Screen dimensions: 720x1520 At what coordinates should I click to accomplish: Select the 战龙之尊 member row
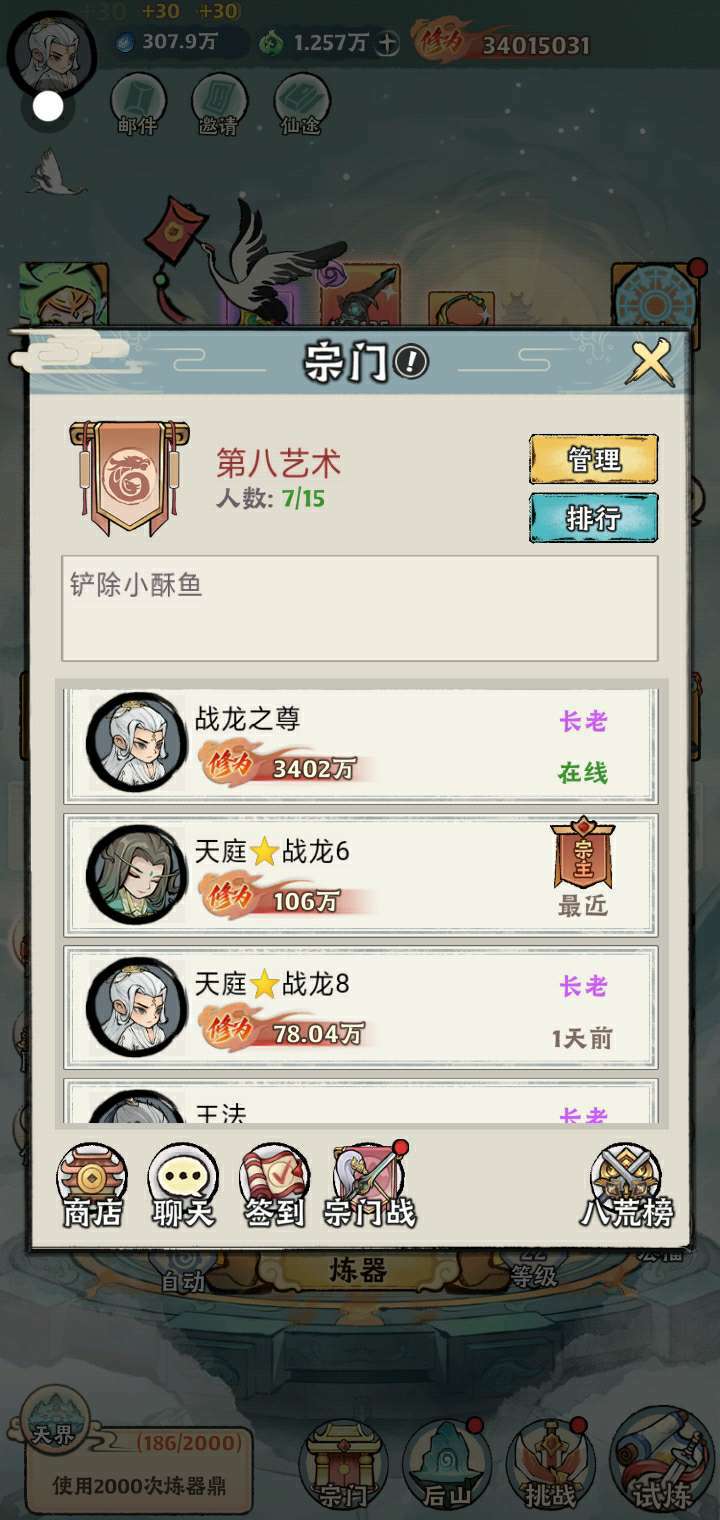pyautogui.click(x=361, y=745)
